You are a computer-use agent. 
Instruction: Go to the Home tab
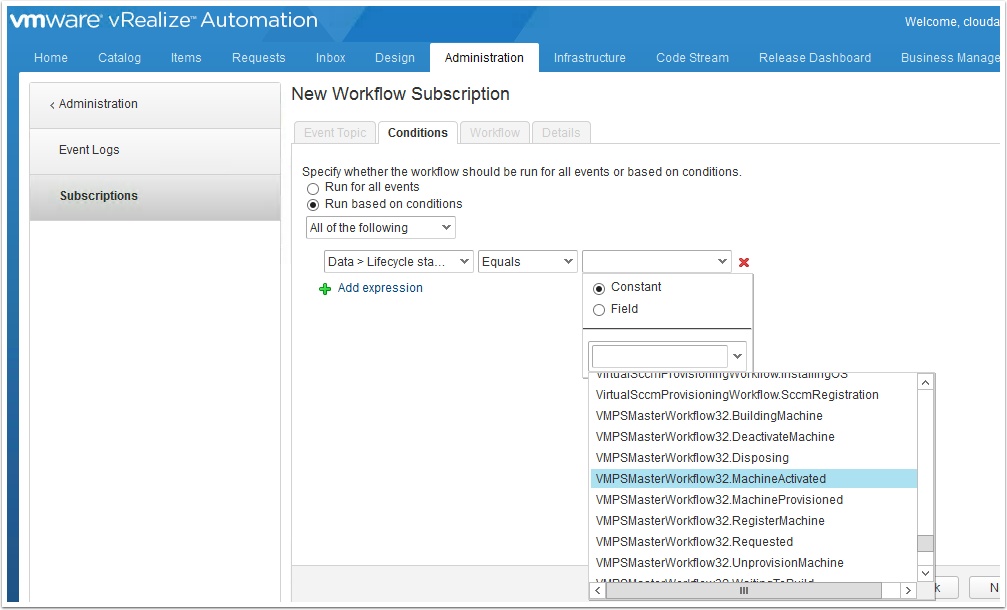(x=51, y=58)
